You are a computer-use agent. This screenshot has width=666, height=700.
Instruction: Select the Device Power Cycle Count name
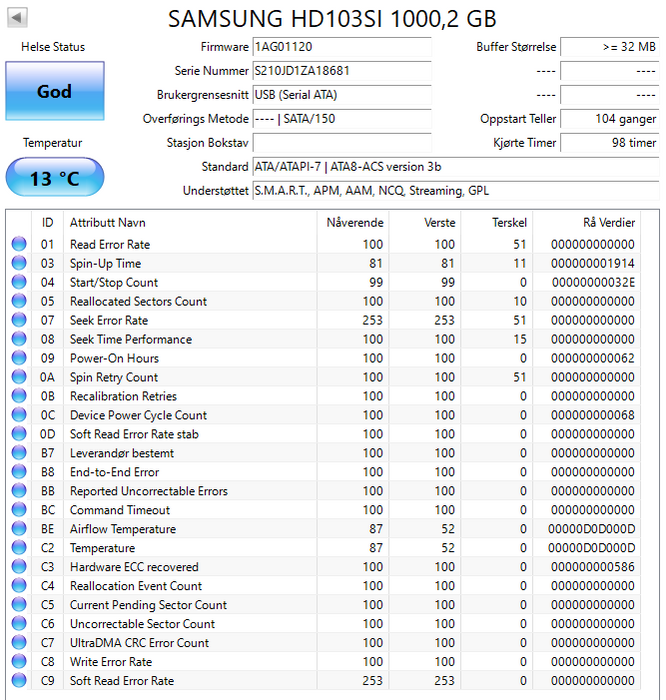[138, 416]
